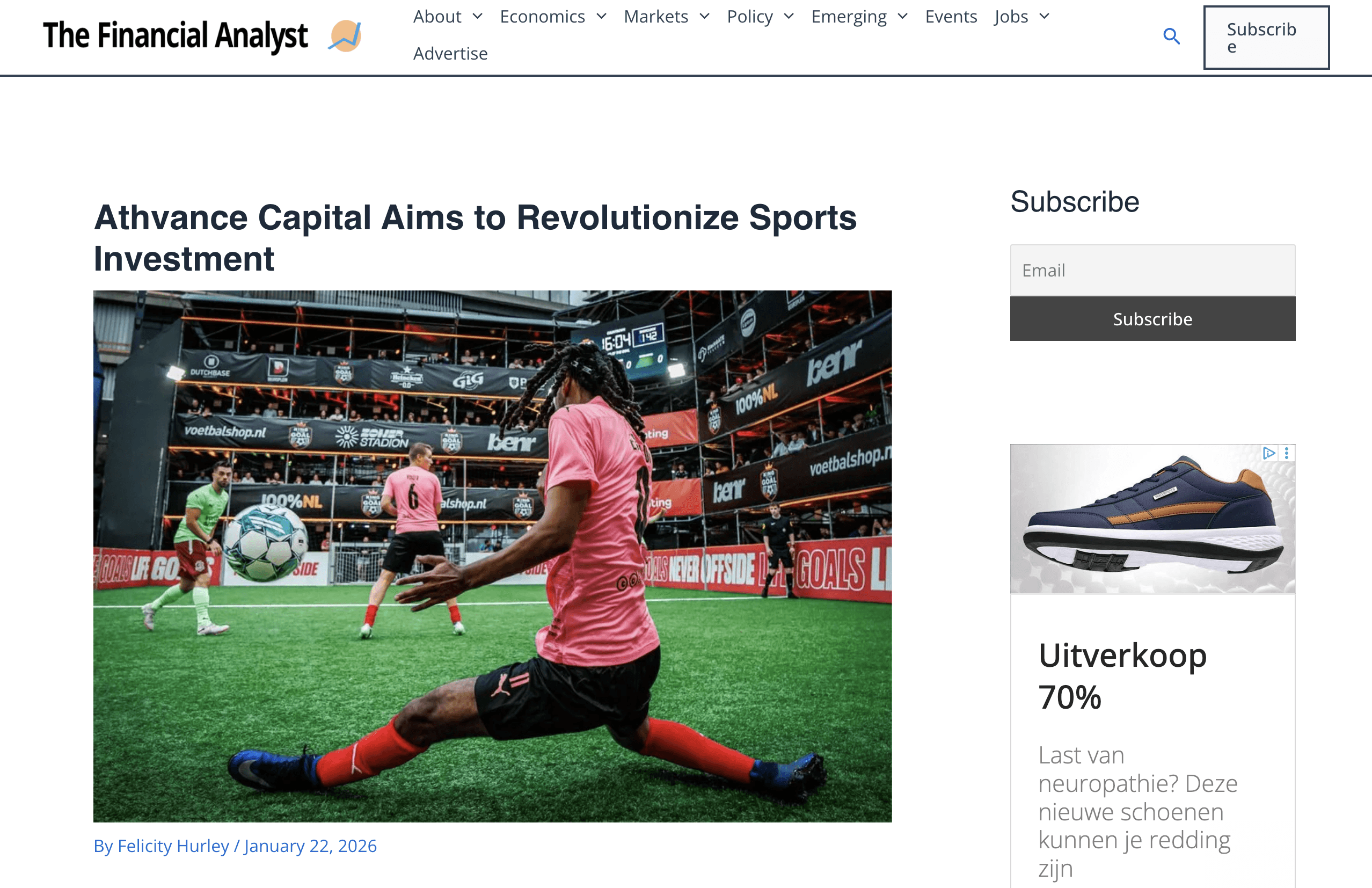
Task: Open author Felicity Hurley link
Action: 173,846
